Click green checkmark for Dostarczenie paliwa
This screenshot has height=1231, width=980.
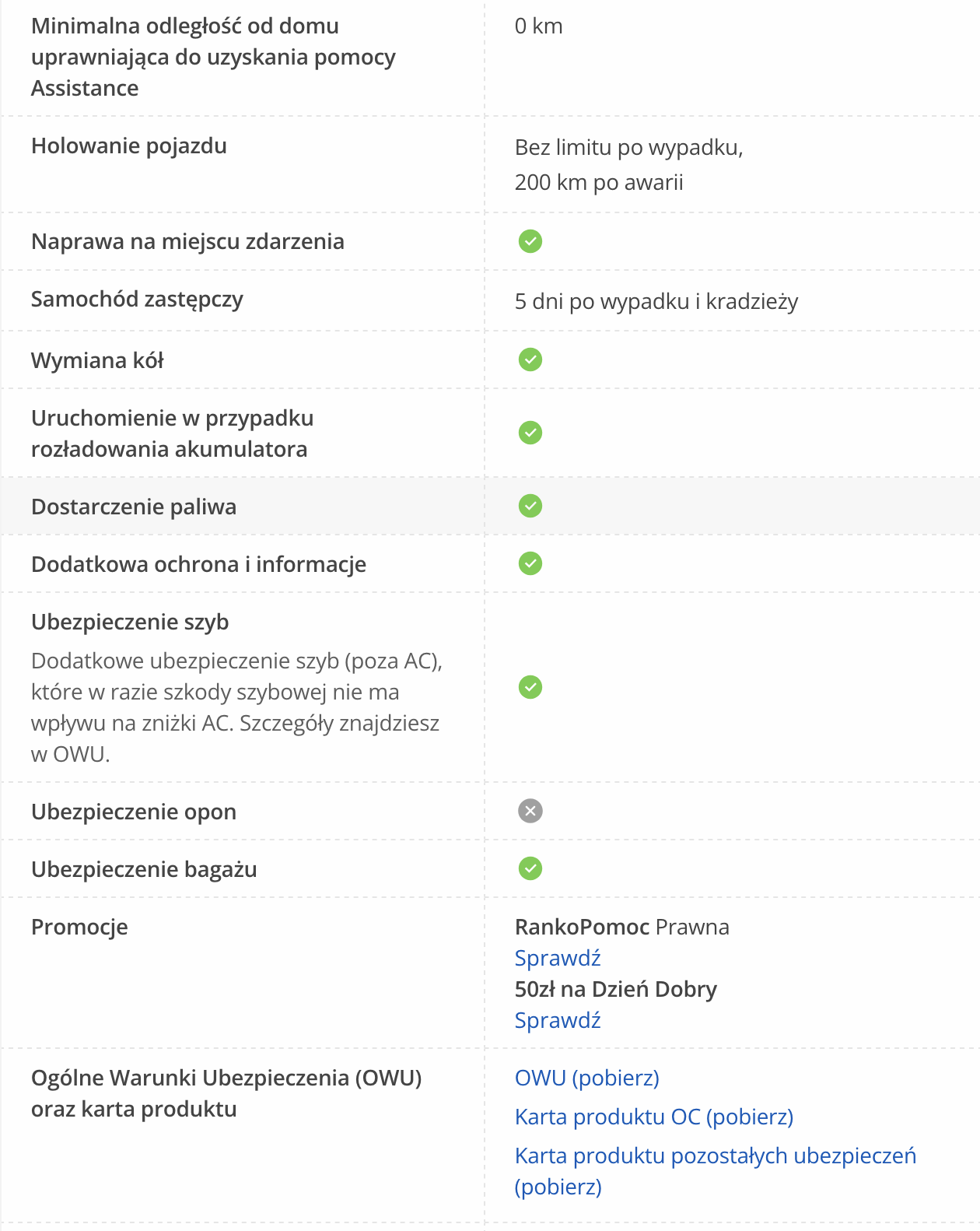click(x=530, y=506)
